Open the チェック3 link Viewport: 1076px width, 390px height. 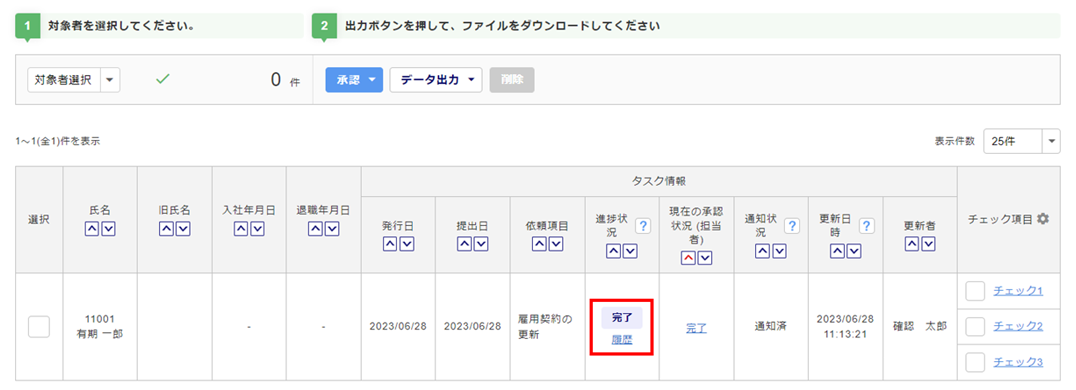point(1018,361)
